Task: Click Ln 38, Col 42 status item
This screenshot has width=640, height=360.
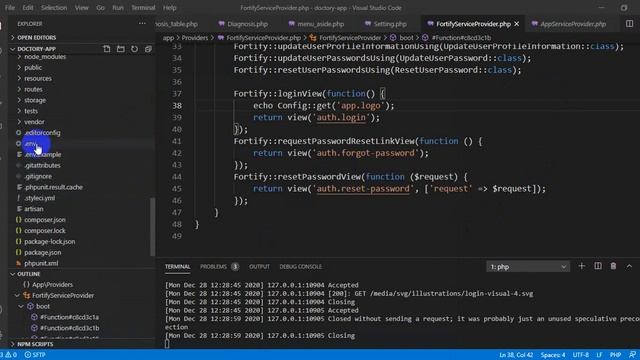Action: [x=516, y=355]
